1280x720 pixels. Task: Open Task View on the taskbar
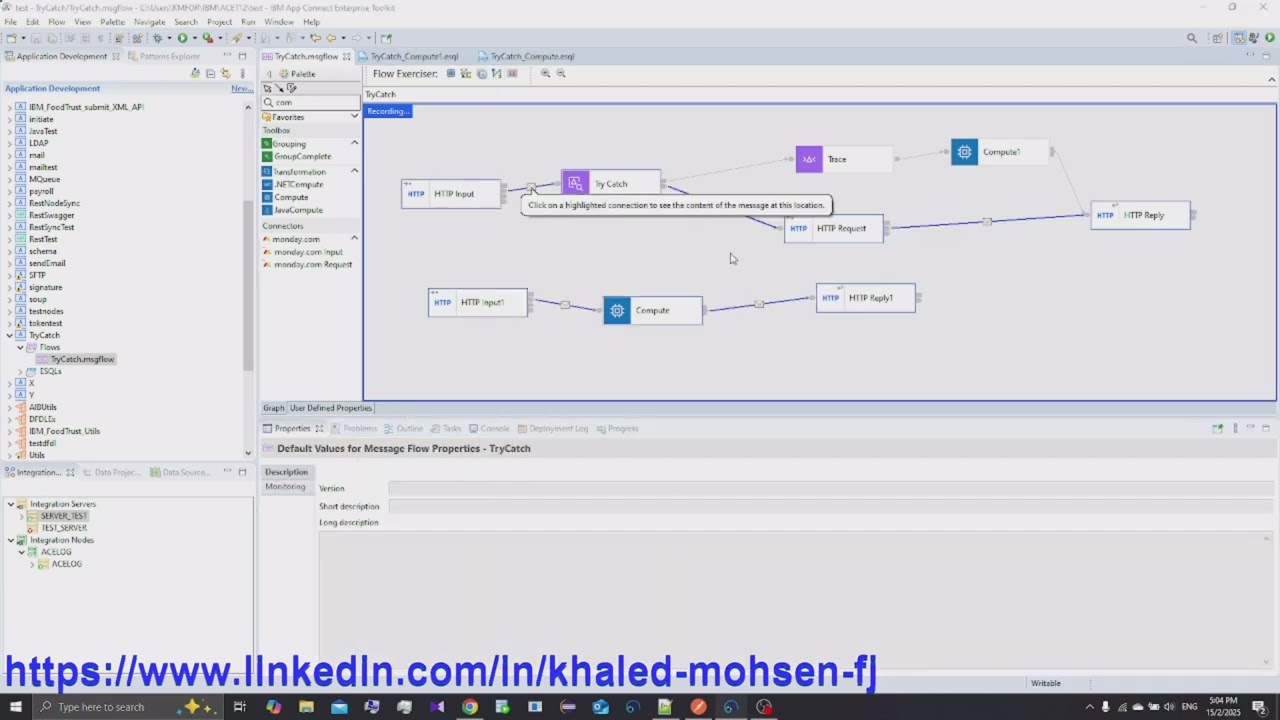pyautogui.click(x=240, y=707)
